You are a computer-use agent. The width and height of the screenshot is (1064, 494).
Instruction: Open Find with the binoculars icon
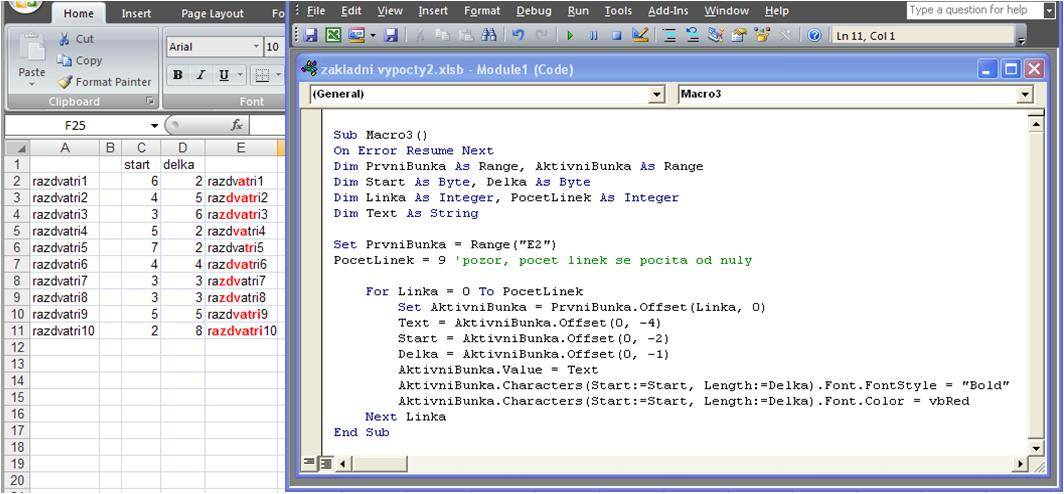(x=489, y=35)
